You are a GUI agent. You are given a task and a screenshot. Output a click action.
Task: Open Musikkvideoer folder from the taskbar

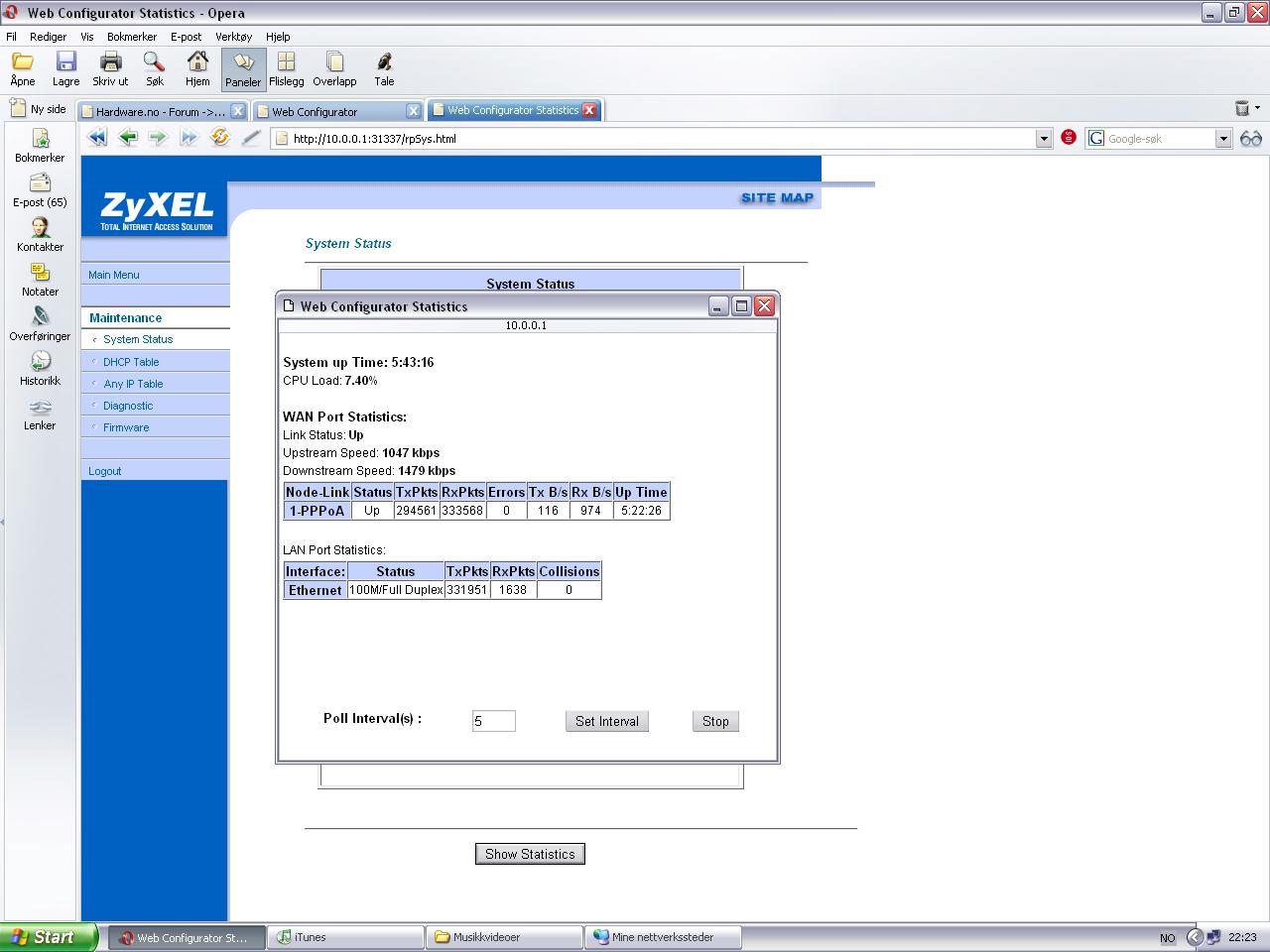(x=504, y=937)
